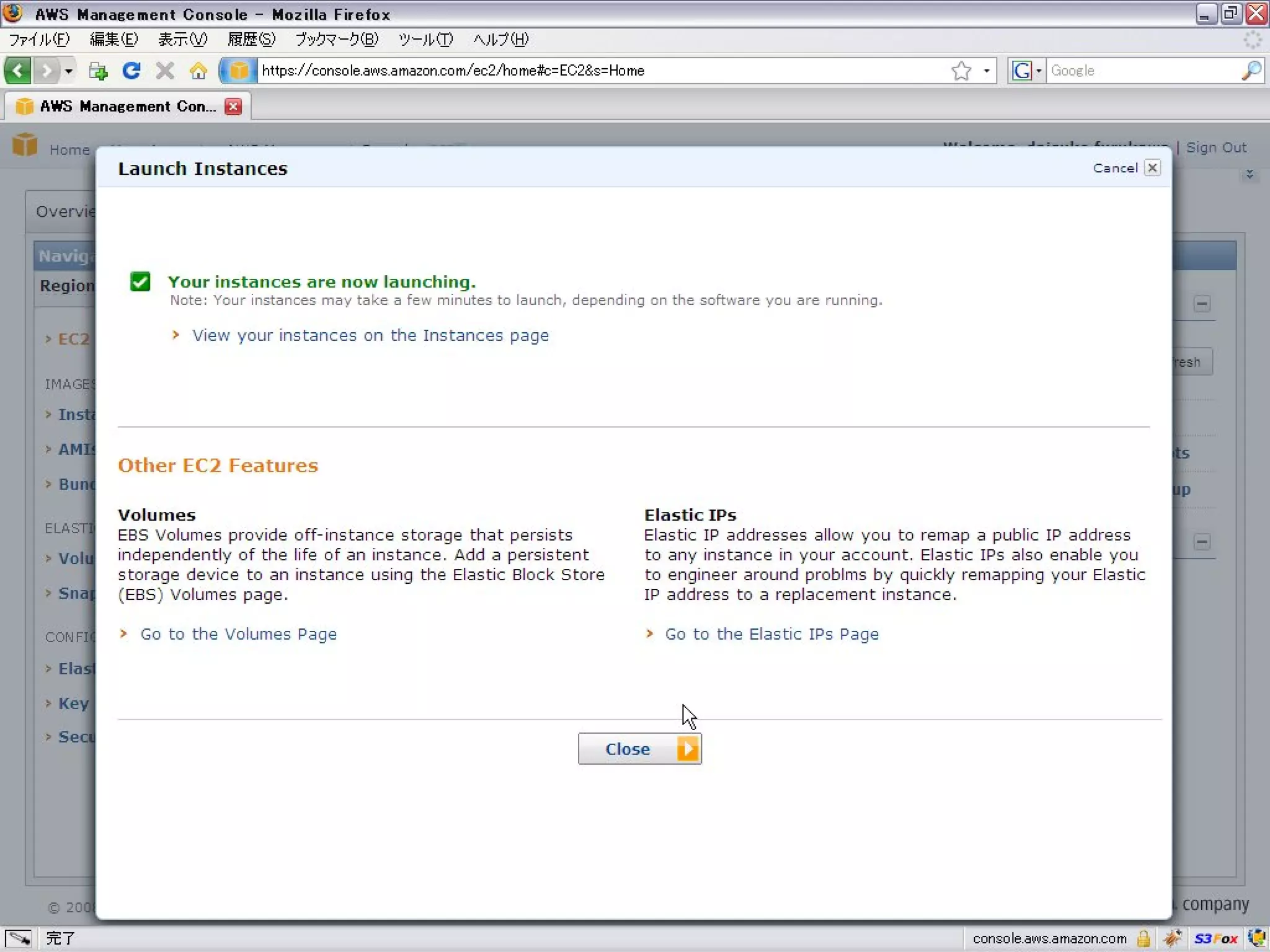The image size is (1270, 952).
Task: Select EC2 item in the navigation sidebar
Action: 73,338
